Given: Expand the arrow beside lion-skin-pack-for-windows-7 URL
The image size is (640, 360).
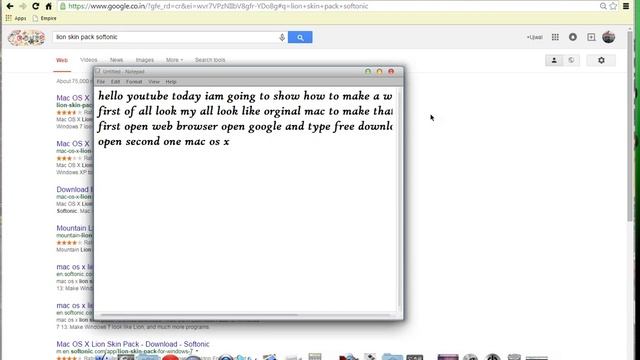Looking at the screenshot, I should pos(197,351).
